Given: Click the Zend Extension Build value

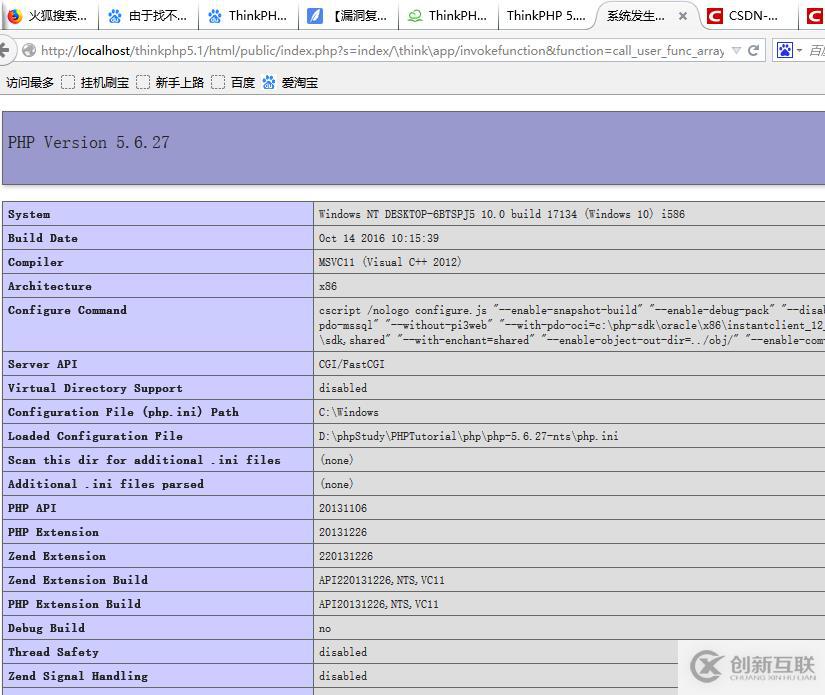Looking at the screenshot, I should pos(381,580).
